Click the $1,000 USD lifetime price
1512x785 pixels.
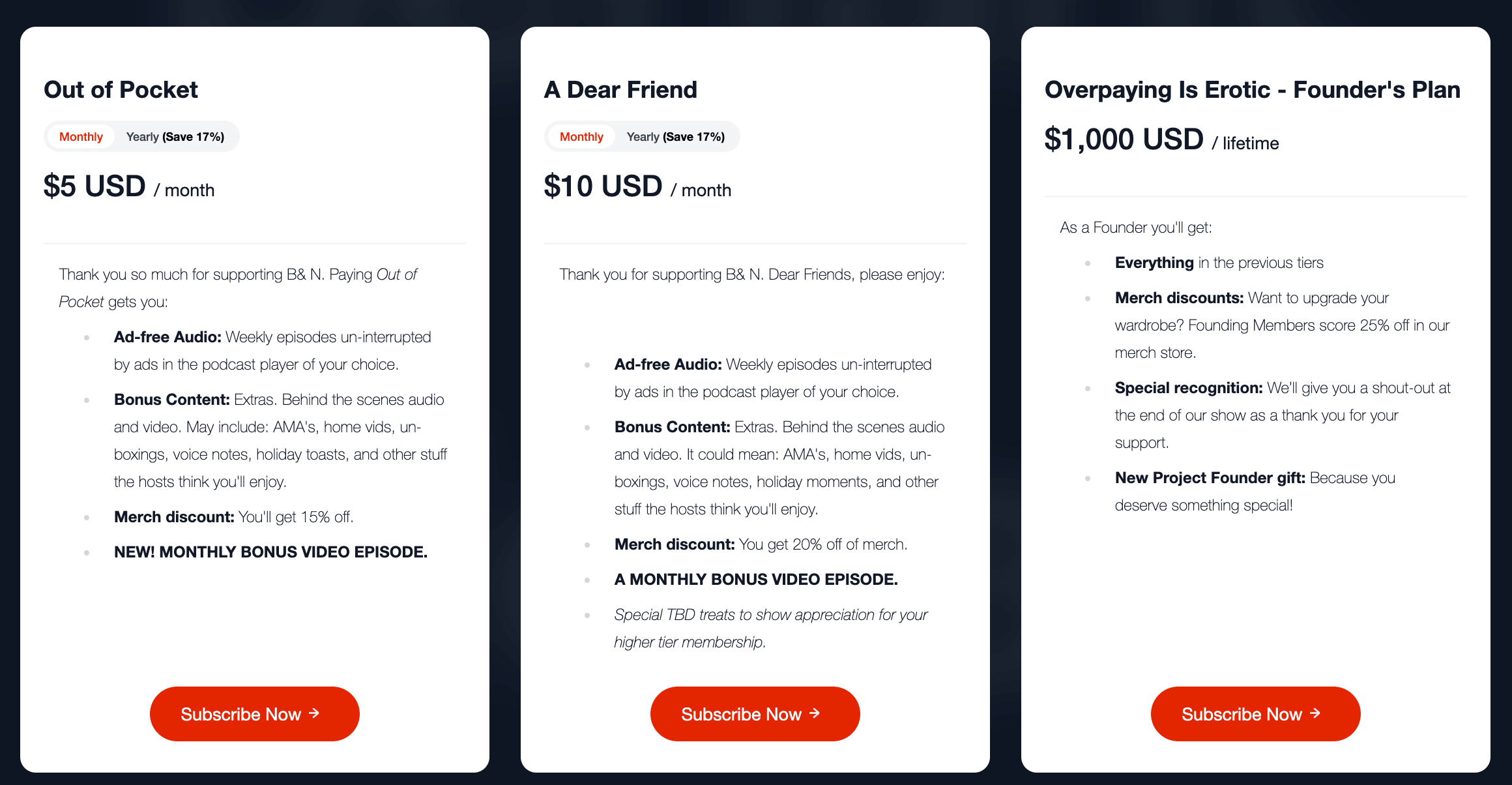point(1124,140)
